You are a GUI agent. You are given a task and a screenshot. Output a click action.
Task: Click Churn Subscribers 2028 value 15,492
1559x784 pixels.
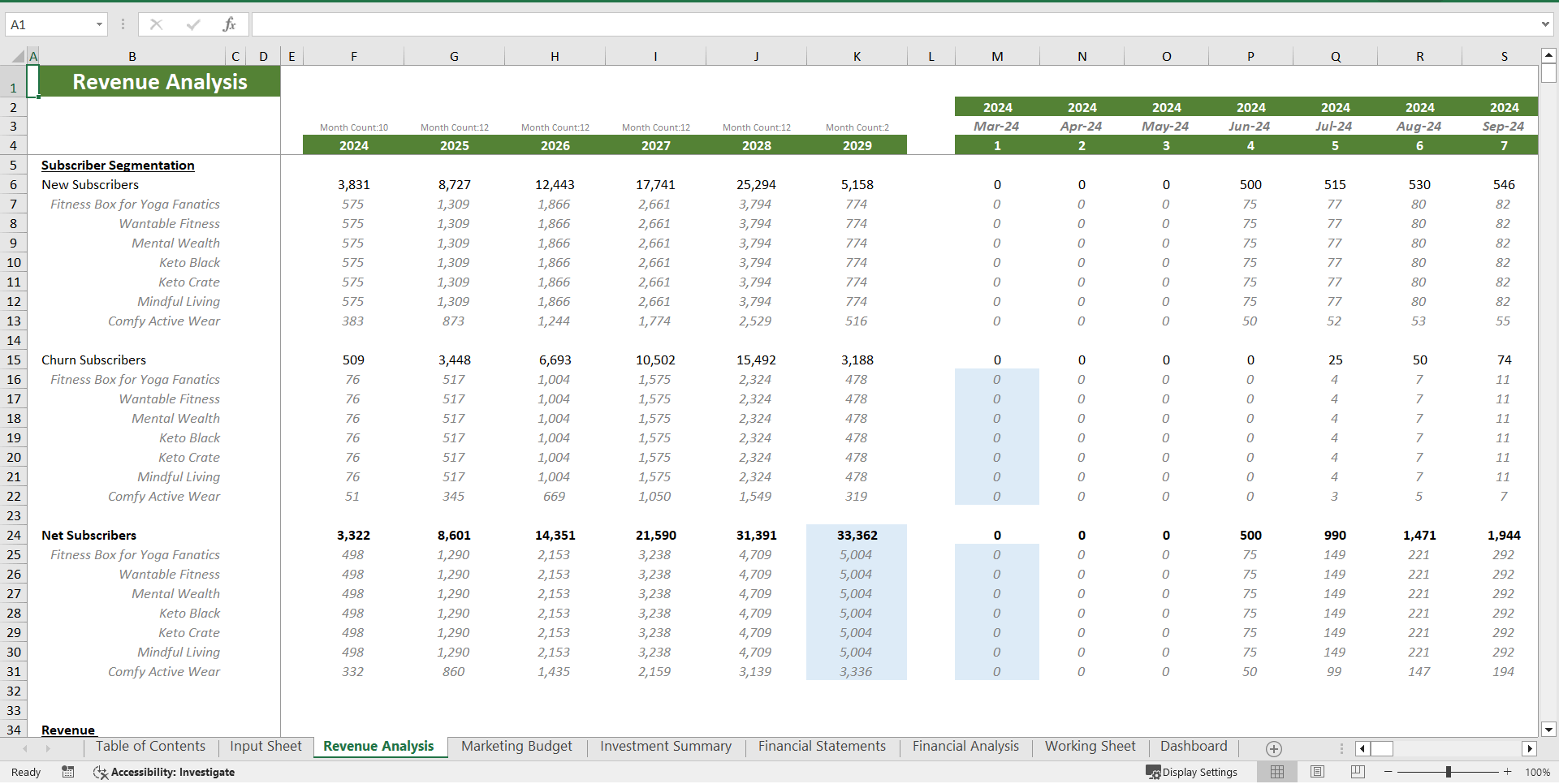tap(756, 360)
